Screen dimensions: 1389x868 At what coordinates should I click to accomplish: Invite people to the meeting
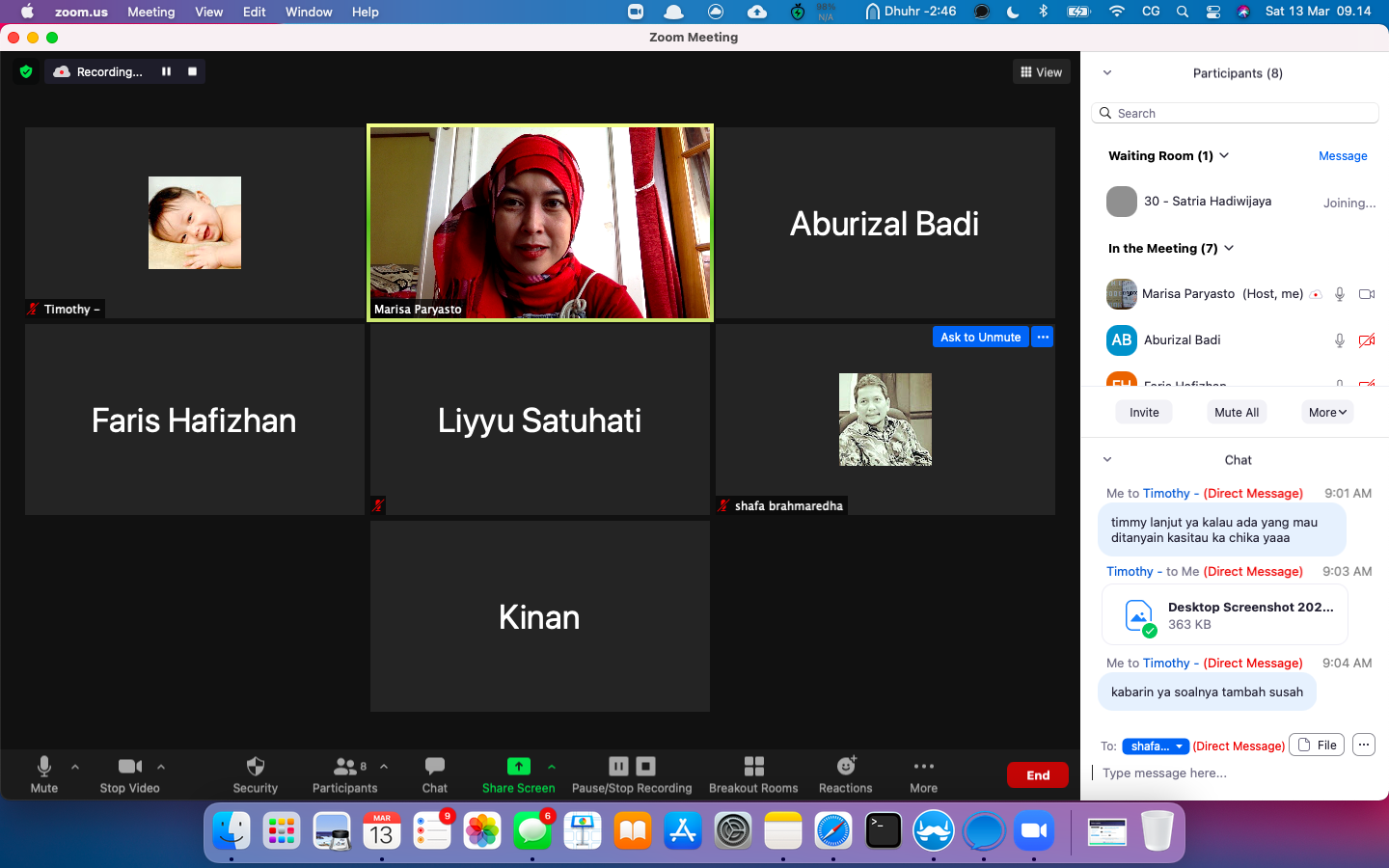point(1144,412)
